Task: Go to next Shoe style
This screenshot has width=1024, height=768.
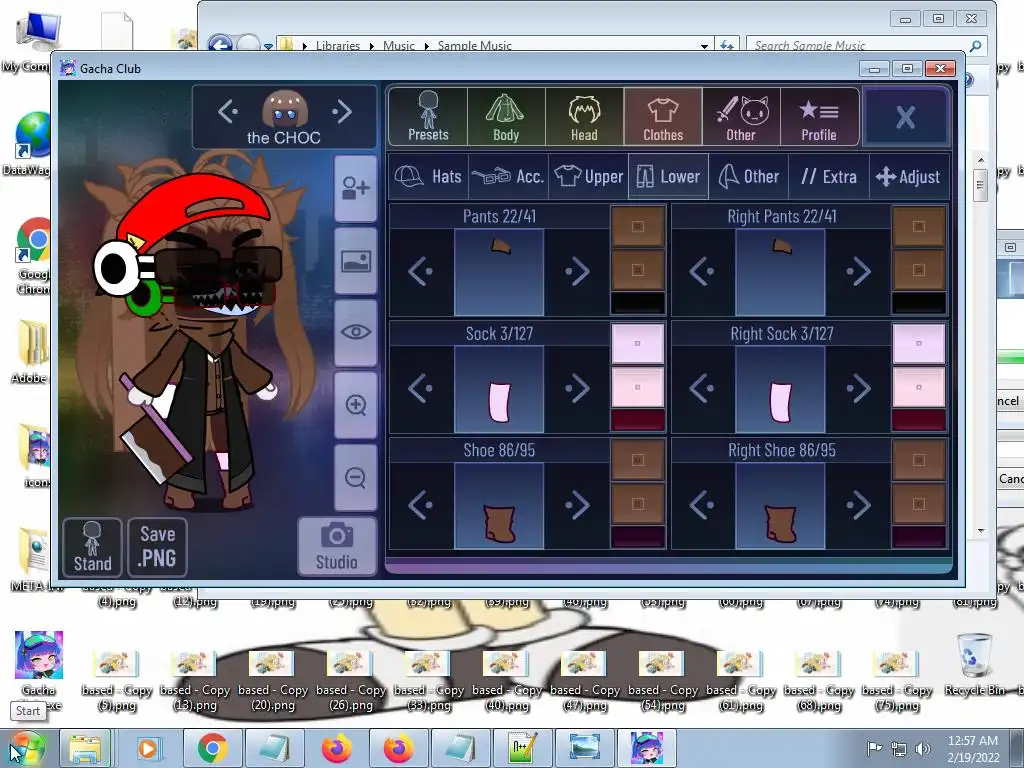Action: tap(577, 505)
